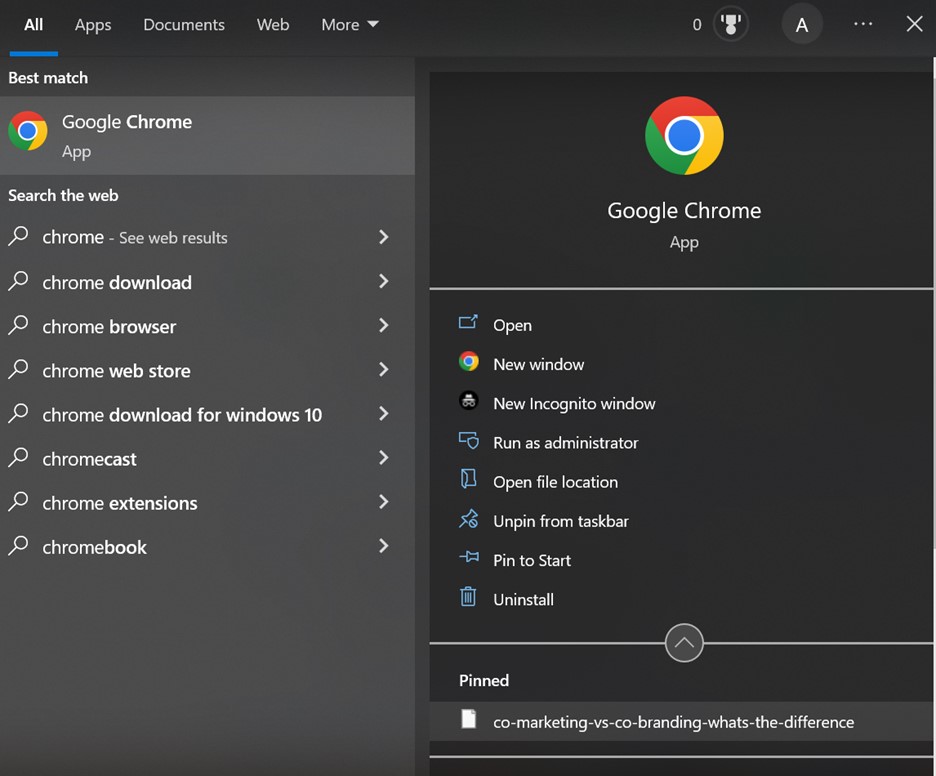Switch to the Documents tab
Viewport: 936px width, 776px height.
[x=184, y=25]
